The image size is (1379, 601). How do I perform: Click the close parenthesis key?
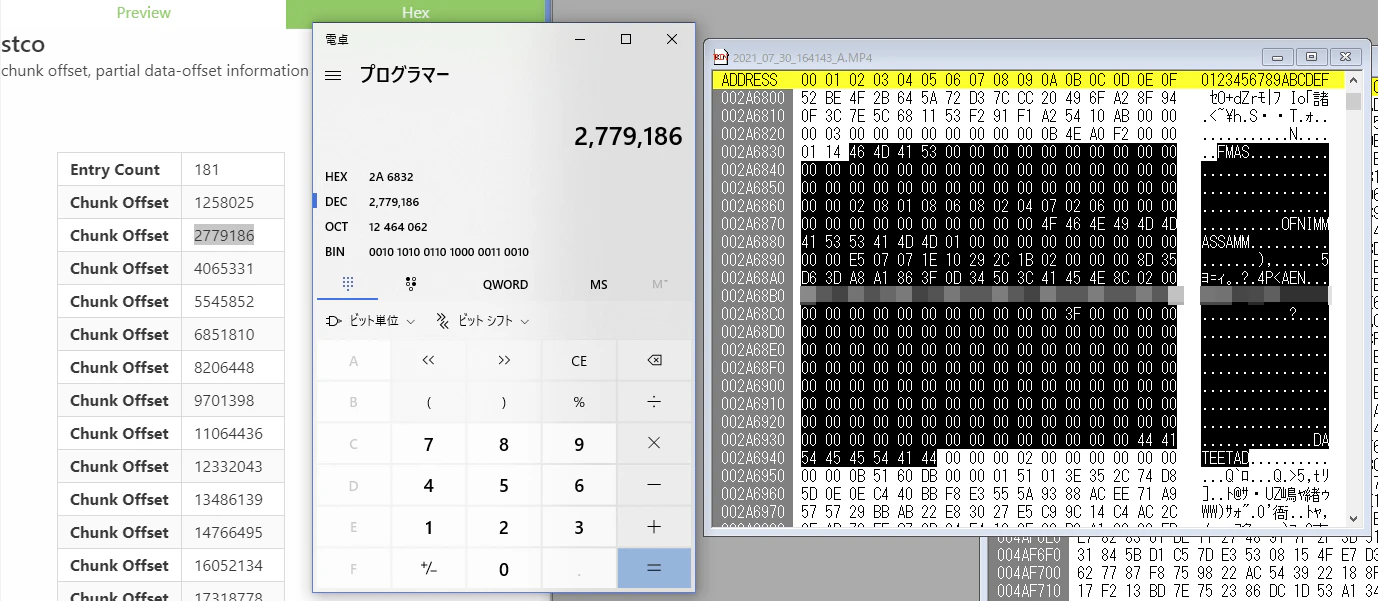(x=504, y=402)
